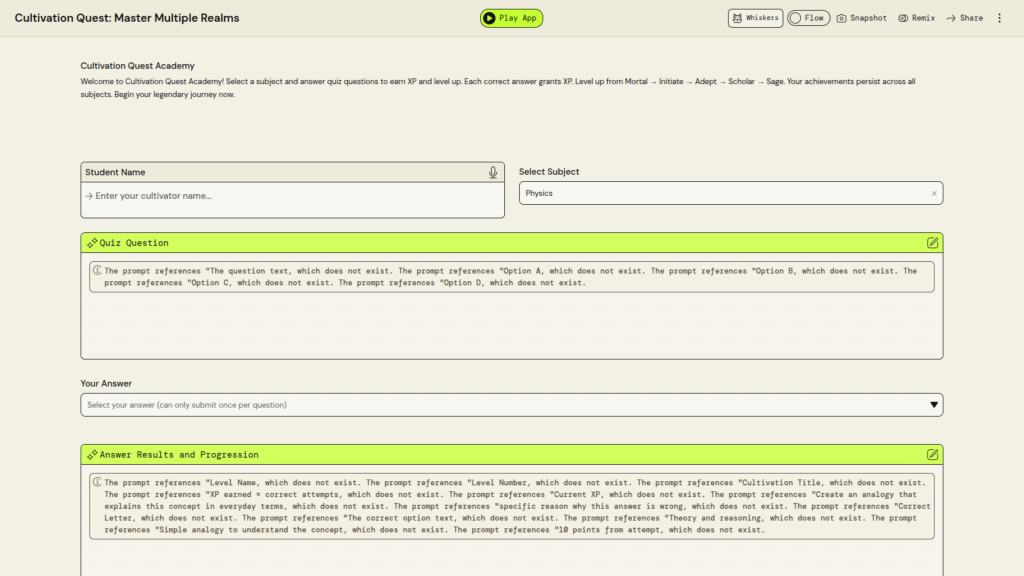Click the Remix icon in the header
The height and width of the screenshot is (576, 1024).
pos(903,18)
